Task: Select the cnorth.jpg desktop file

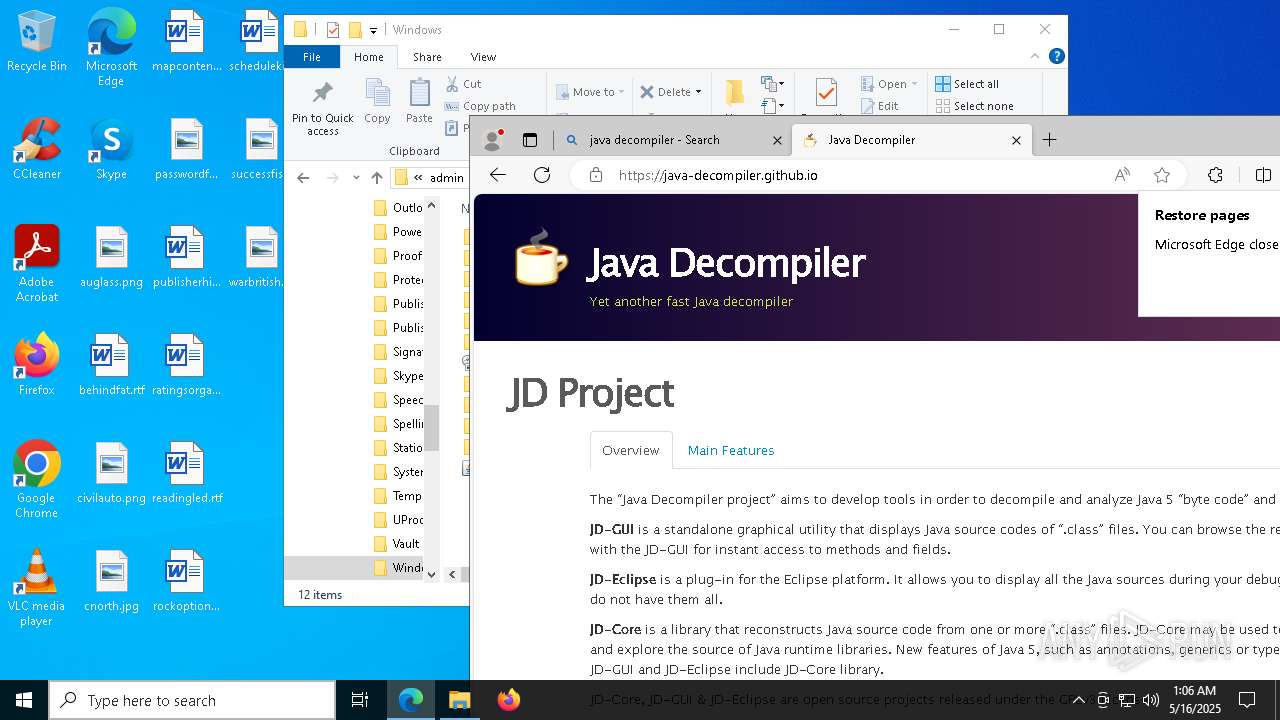Action: 111,582
